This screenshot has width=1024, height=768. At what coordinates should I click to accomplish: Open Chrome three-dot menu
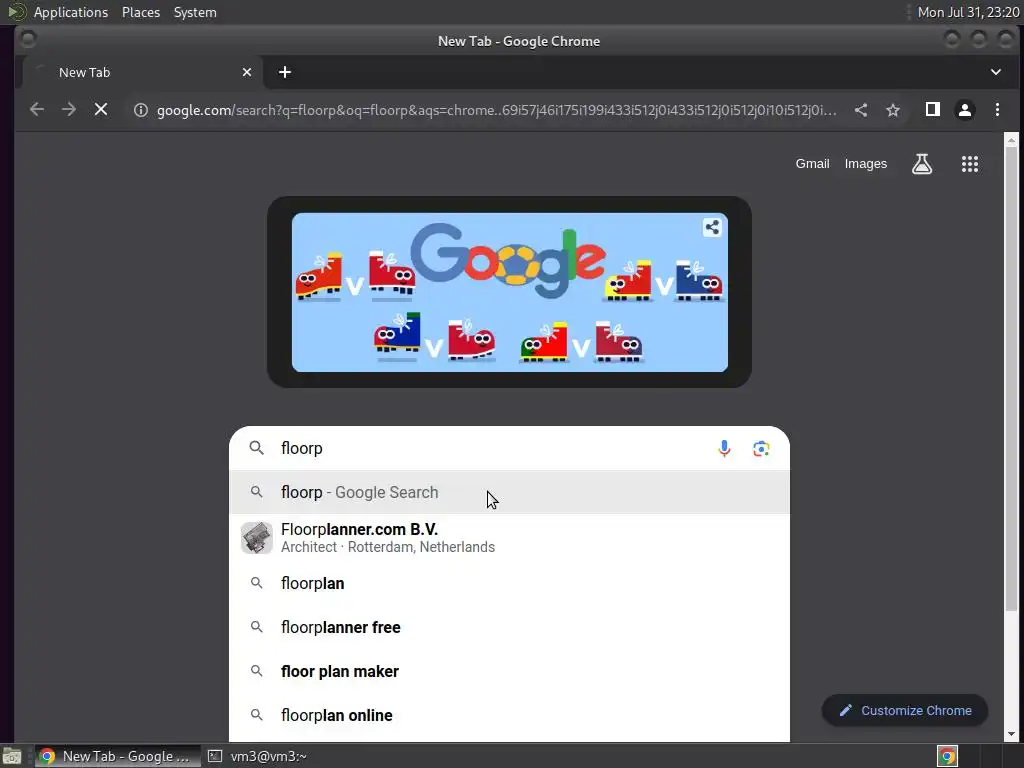[997, 110]
